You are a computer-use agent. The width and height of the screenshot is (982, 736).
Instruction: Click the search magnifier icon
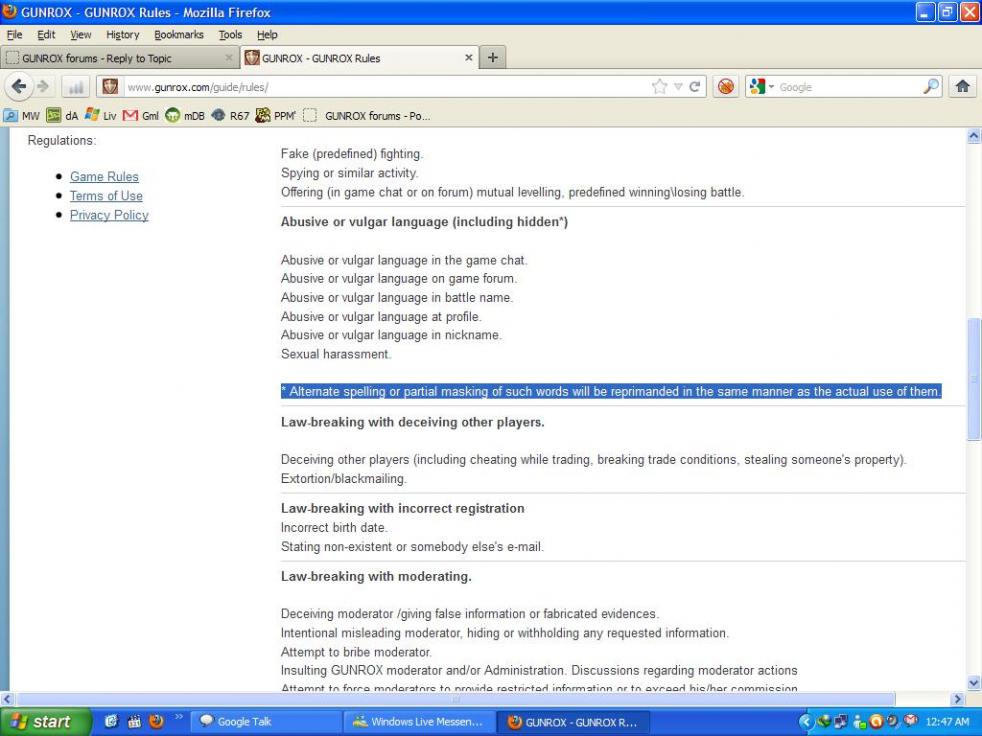tap(930, 87)
